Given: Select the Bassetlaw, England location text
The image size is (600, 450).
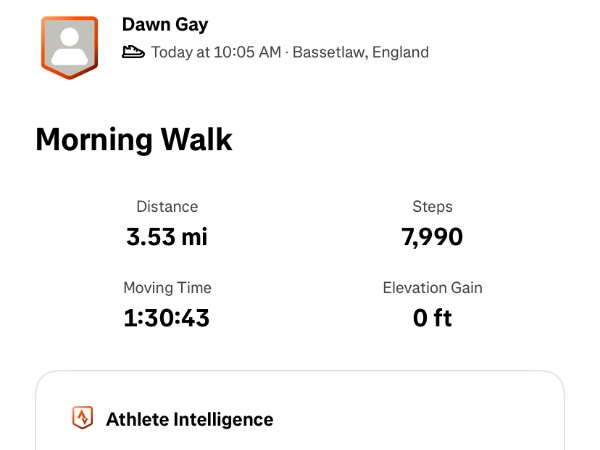Looking at the screenshot, I should point(360,52).
